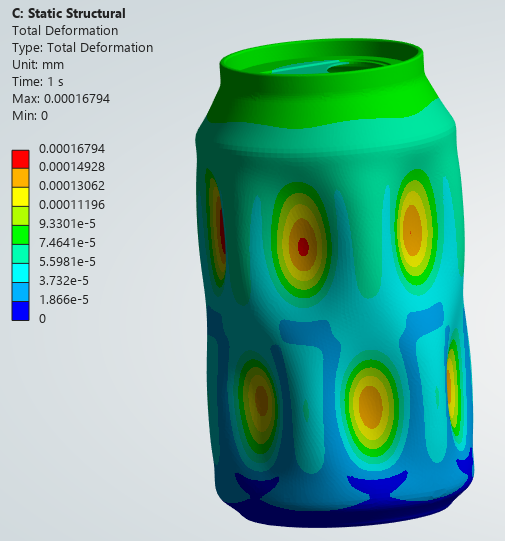Click the 'Type: Total Deformation' label

82,48
